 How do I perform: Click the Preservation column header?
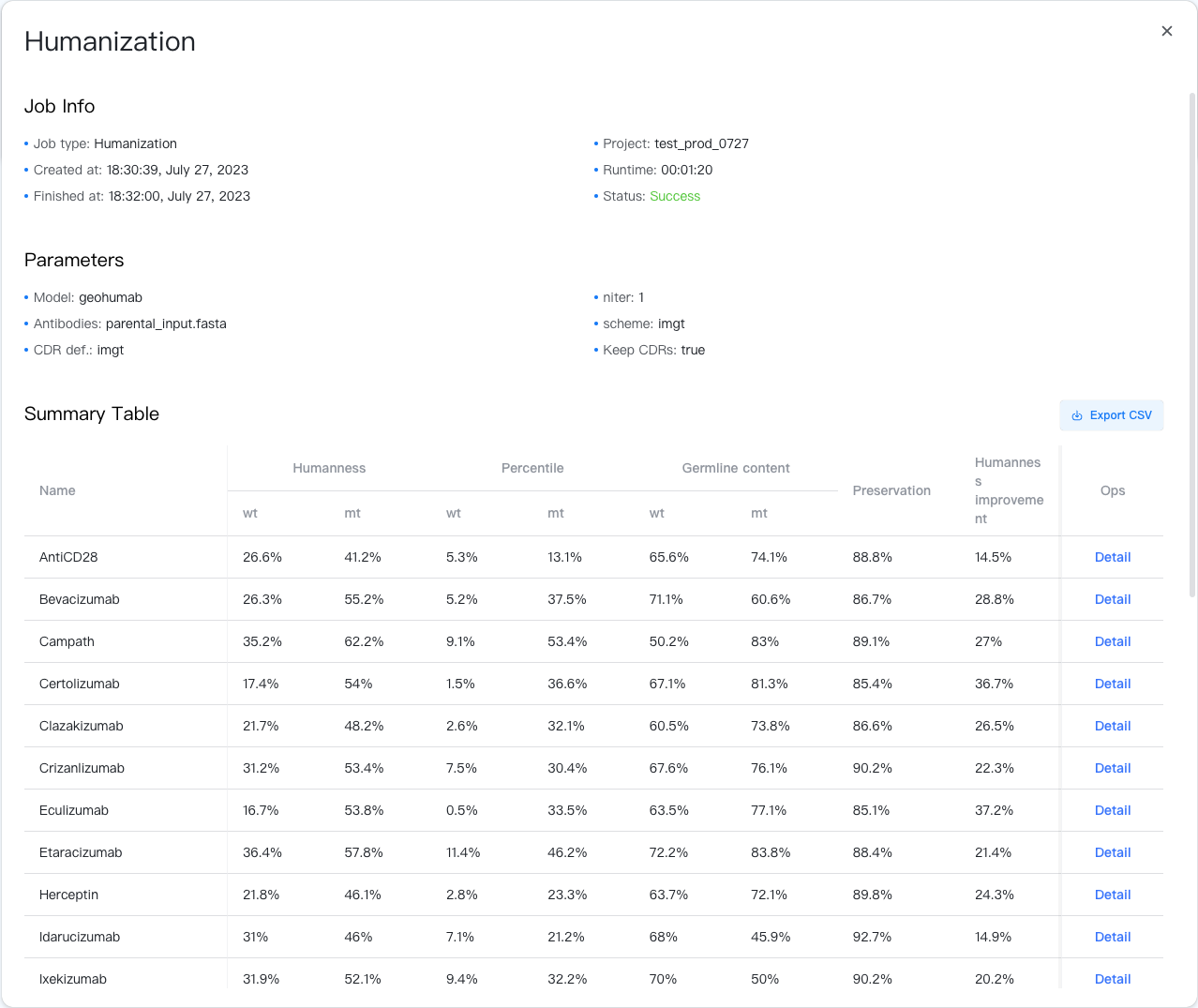coord(891,490)
